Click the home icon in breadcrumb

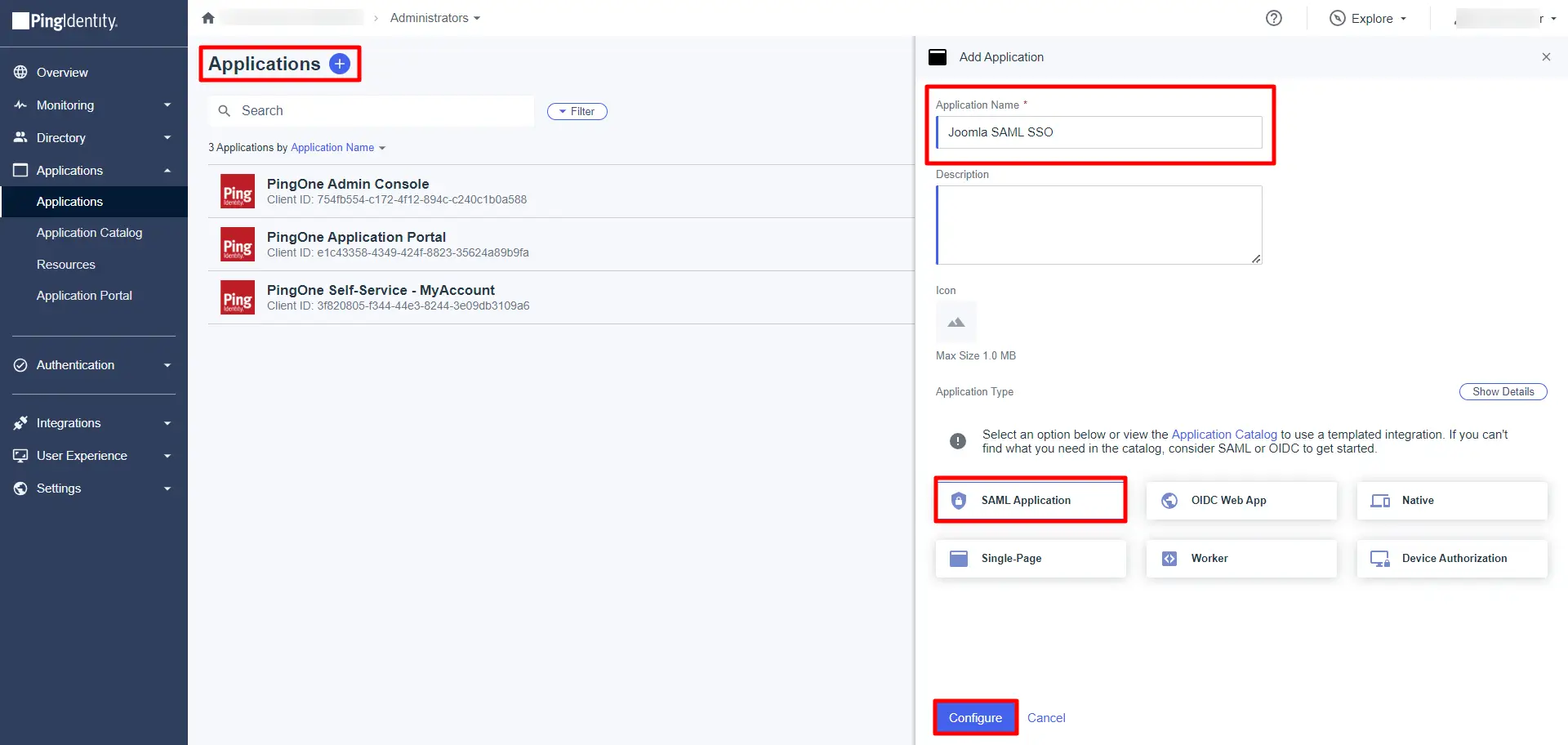pos(208,18)
